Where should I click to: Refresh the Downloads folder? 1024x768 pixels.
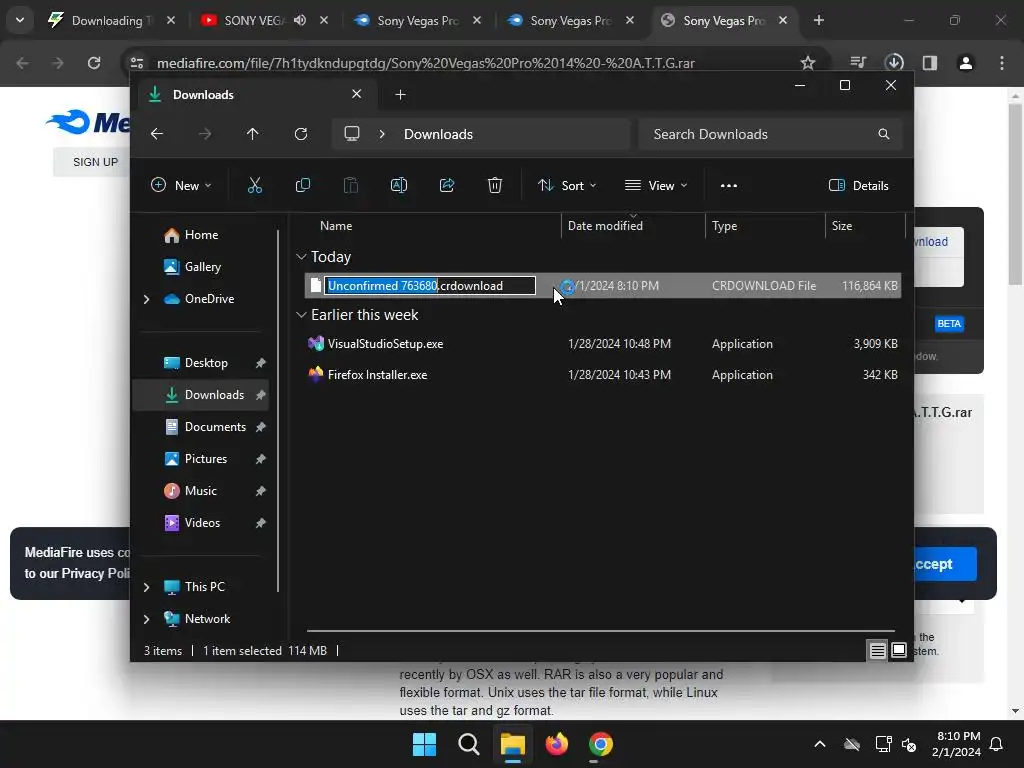coord(300,134)
